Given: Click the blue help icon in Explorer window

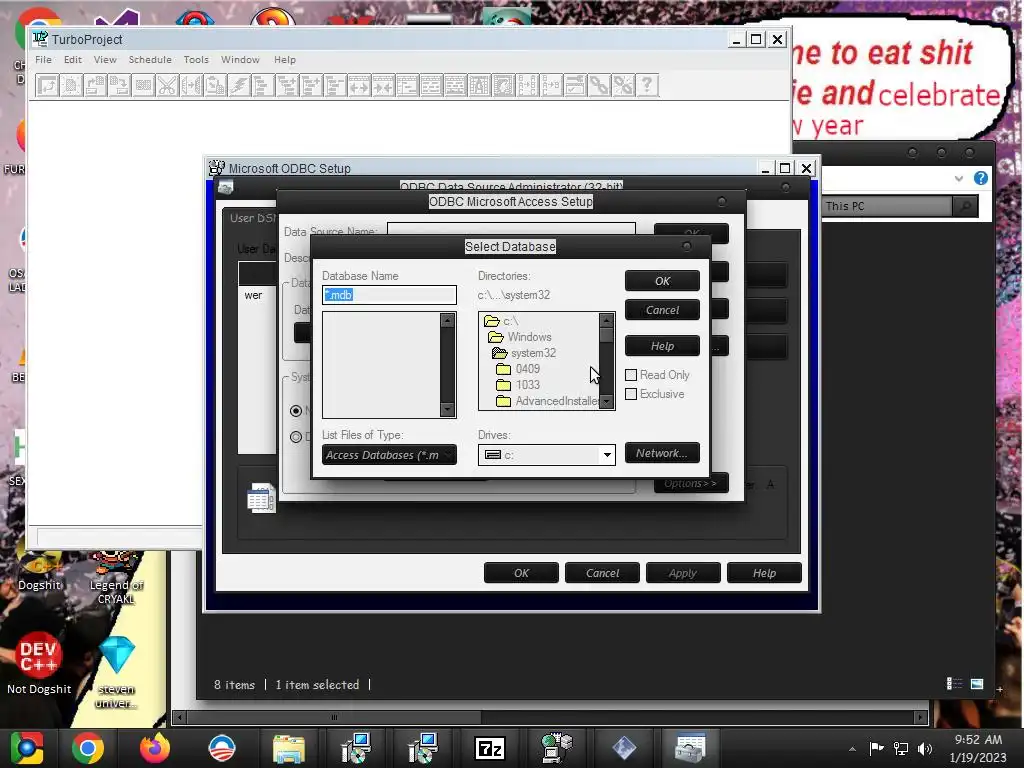Looking at the screenshot, I should click(x=980, y=178).
